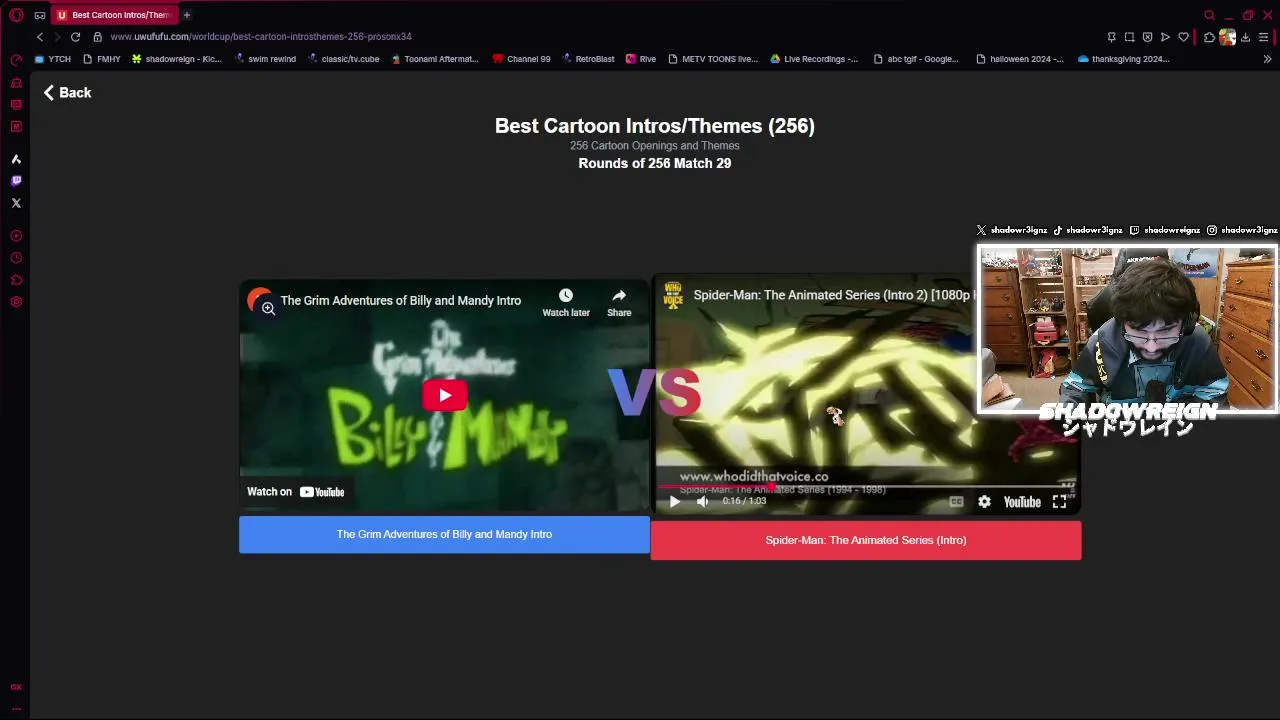Resume the Spider-Man video play button
Screen dimensions: 1280x720
click(674, 502)
